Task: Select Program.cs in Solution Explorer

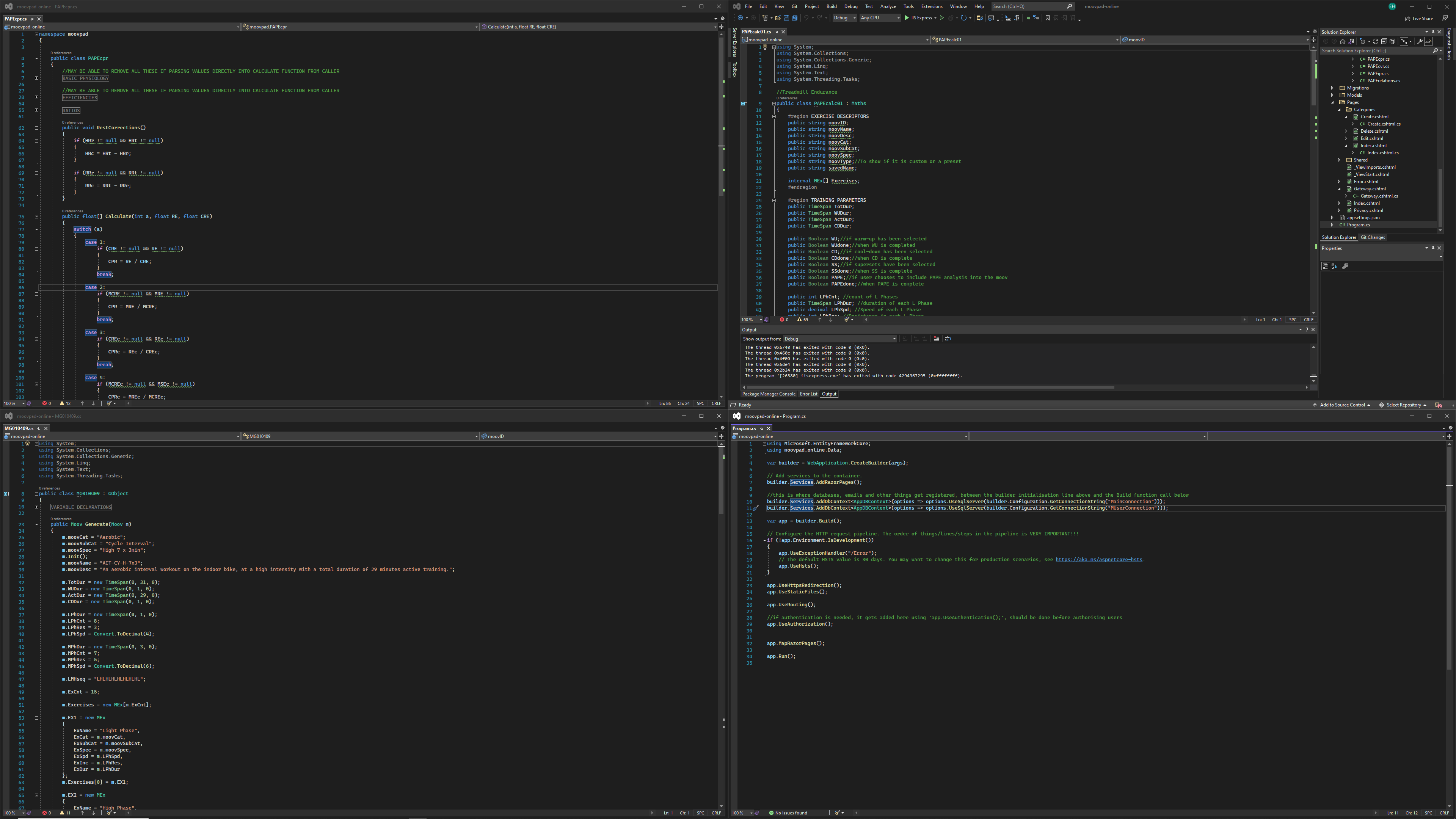Action: tap(1358, 225)
